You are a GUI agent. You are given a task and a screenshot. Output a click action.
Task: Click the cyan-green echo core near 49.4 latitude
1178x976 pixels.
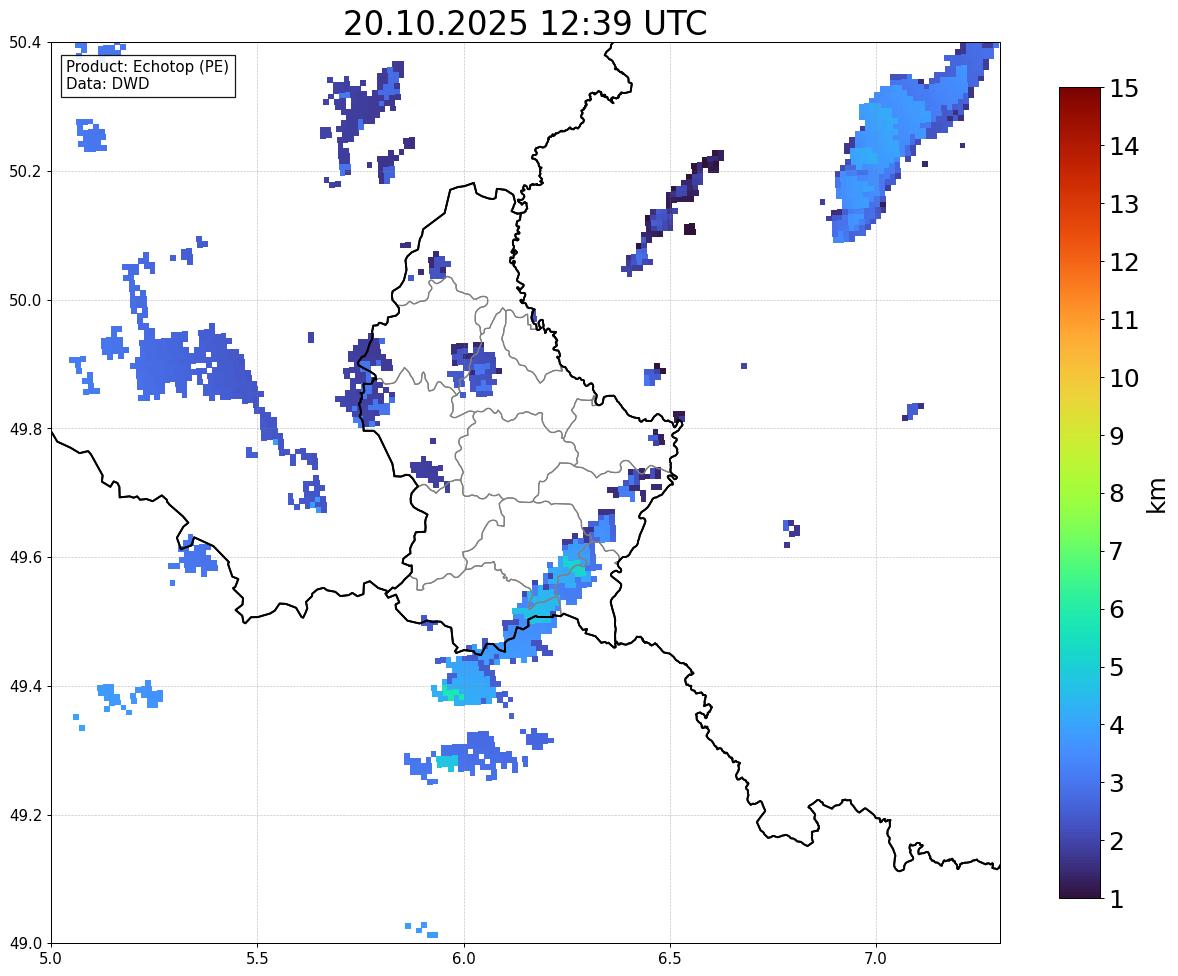click(x=452, y=693)
